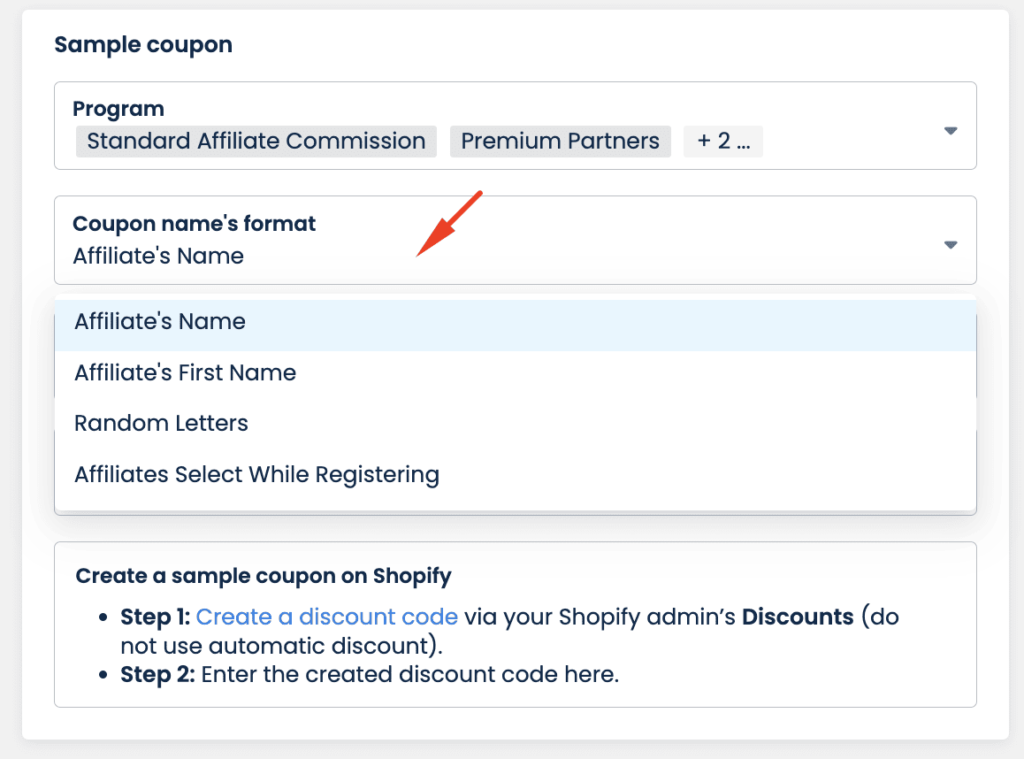Screen dimensions: 1024x759
Task: Expand the '+ 2 ...' hidden programs tag
Action: pyautogui.click(x=722, y=141)
